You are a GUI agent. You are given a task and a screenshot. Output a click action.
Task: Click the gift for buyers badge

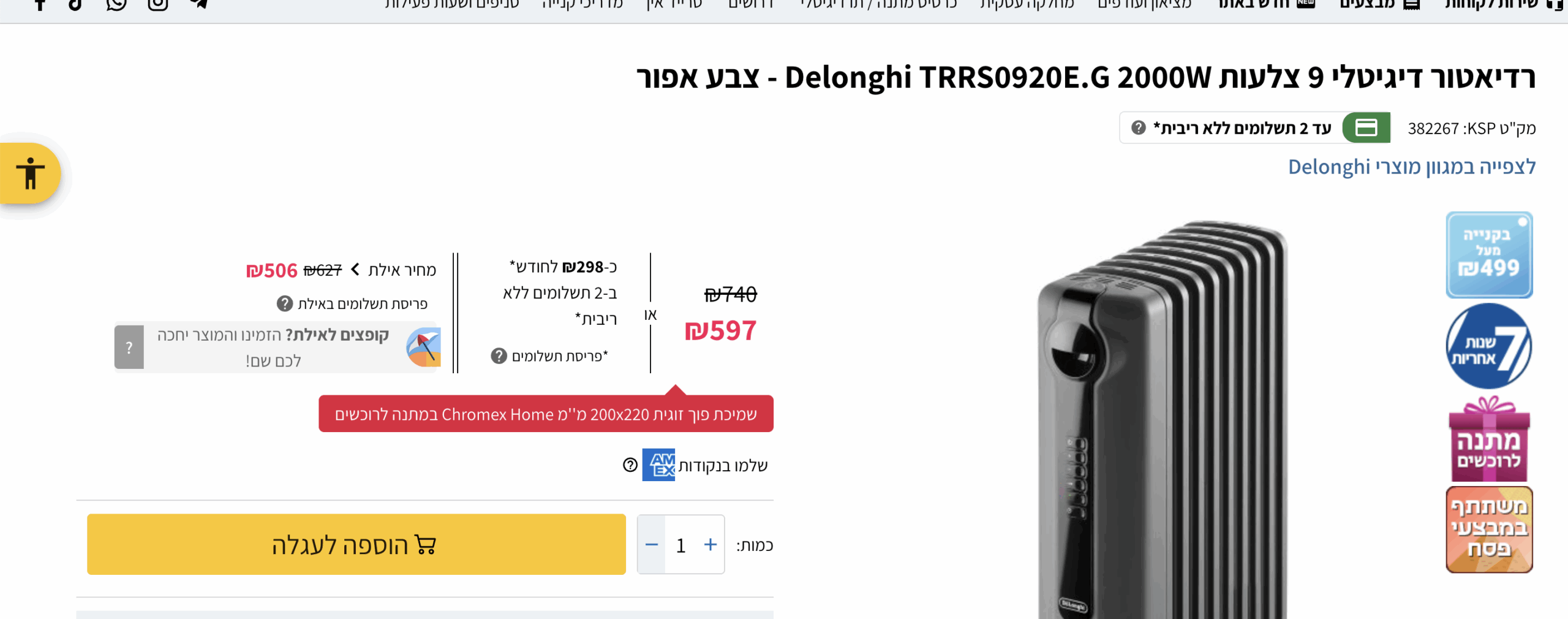[x=1489, y=439]
